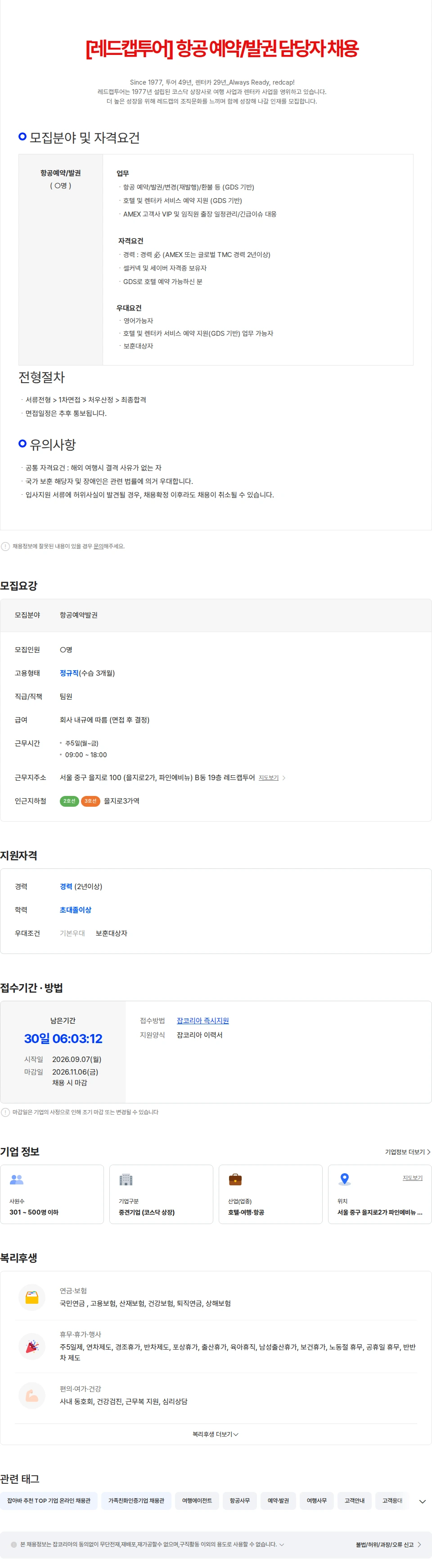Select the 예약·발권 tag

(x=278, y=1500)
